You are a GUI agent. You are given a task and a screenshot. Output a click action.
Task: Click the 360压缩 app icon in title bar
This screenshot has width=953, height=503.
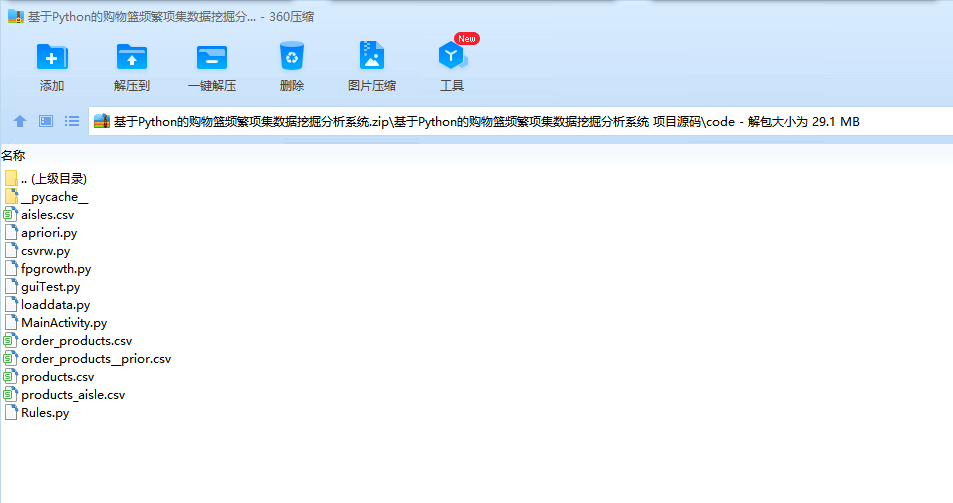[16, 16]
